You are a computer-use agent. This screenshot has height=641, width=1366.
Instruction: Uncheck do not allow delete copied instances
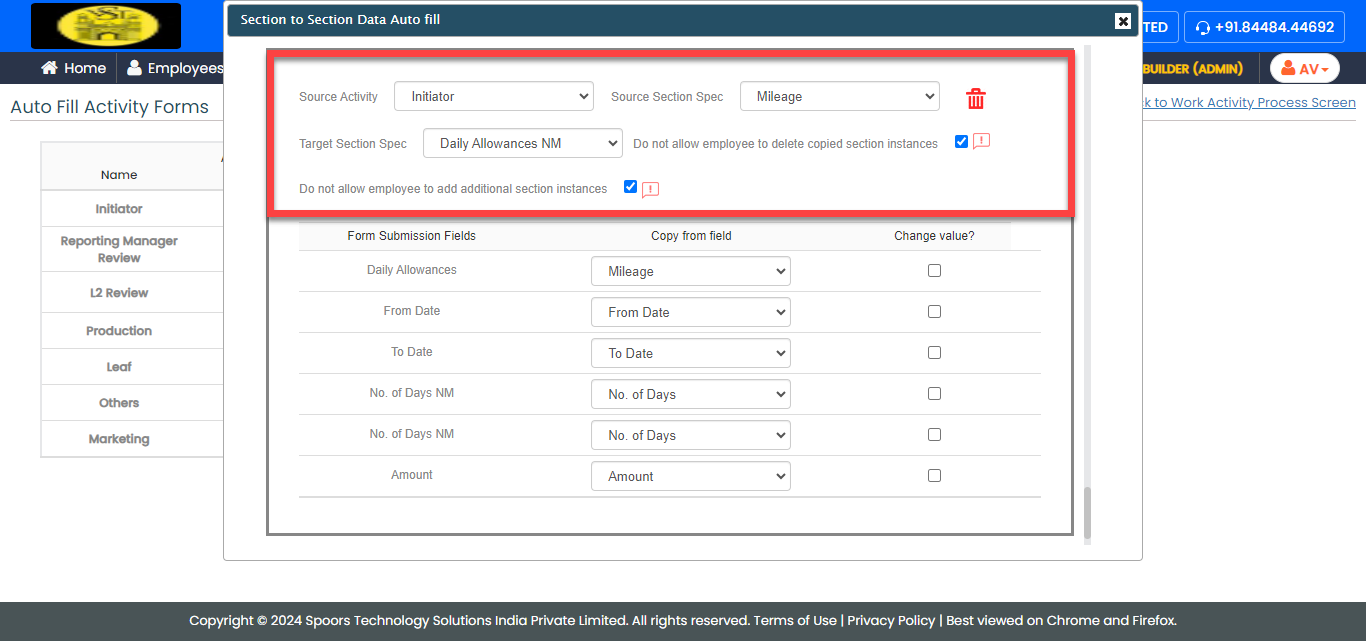pos(961,141)
